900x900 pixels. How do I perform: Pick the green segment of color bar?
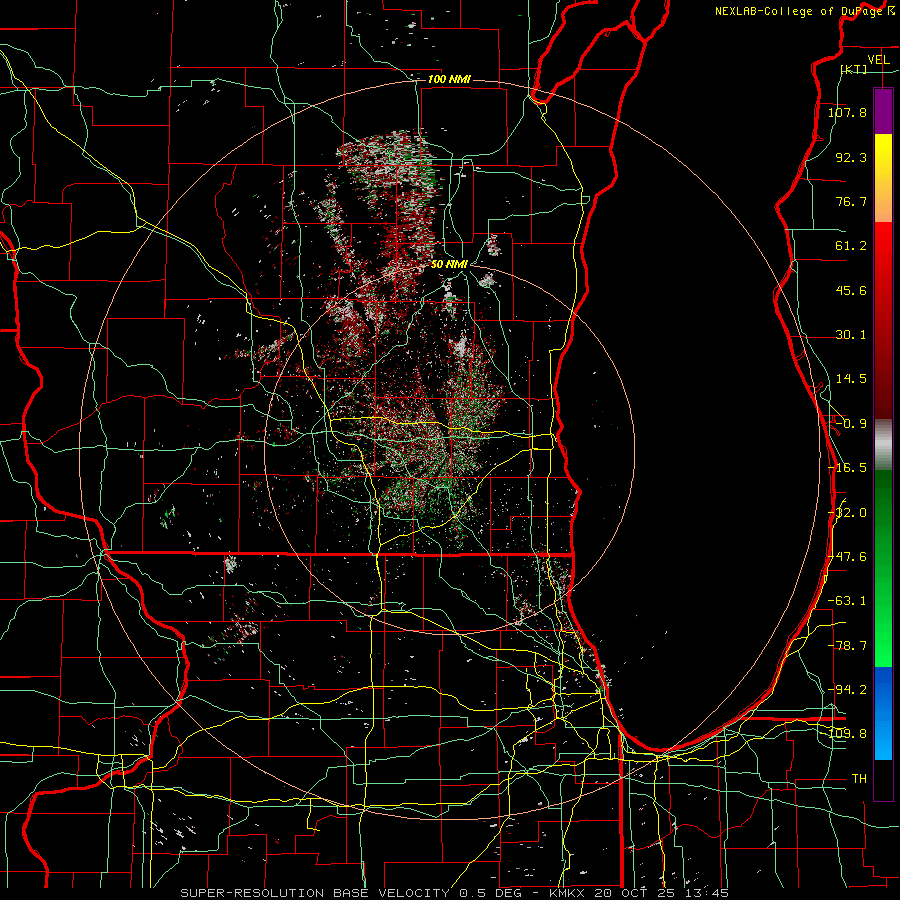coord(883,568)
